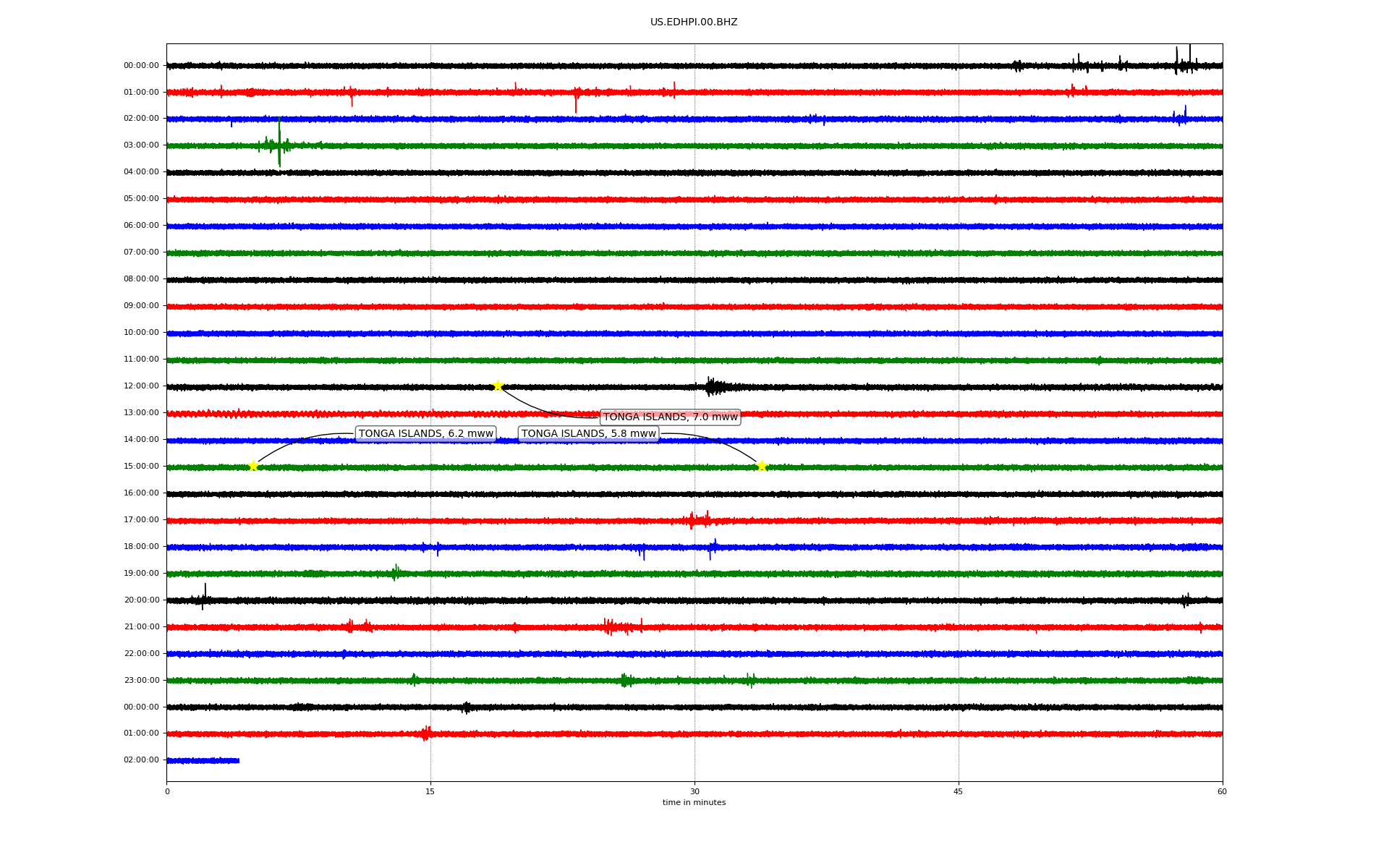Click the red downward spike on 01:00:00 trace
1389x868 pixels.
[576, 103]
